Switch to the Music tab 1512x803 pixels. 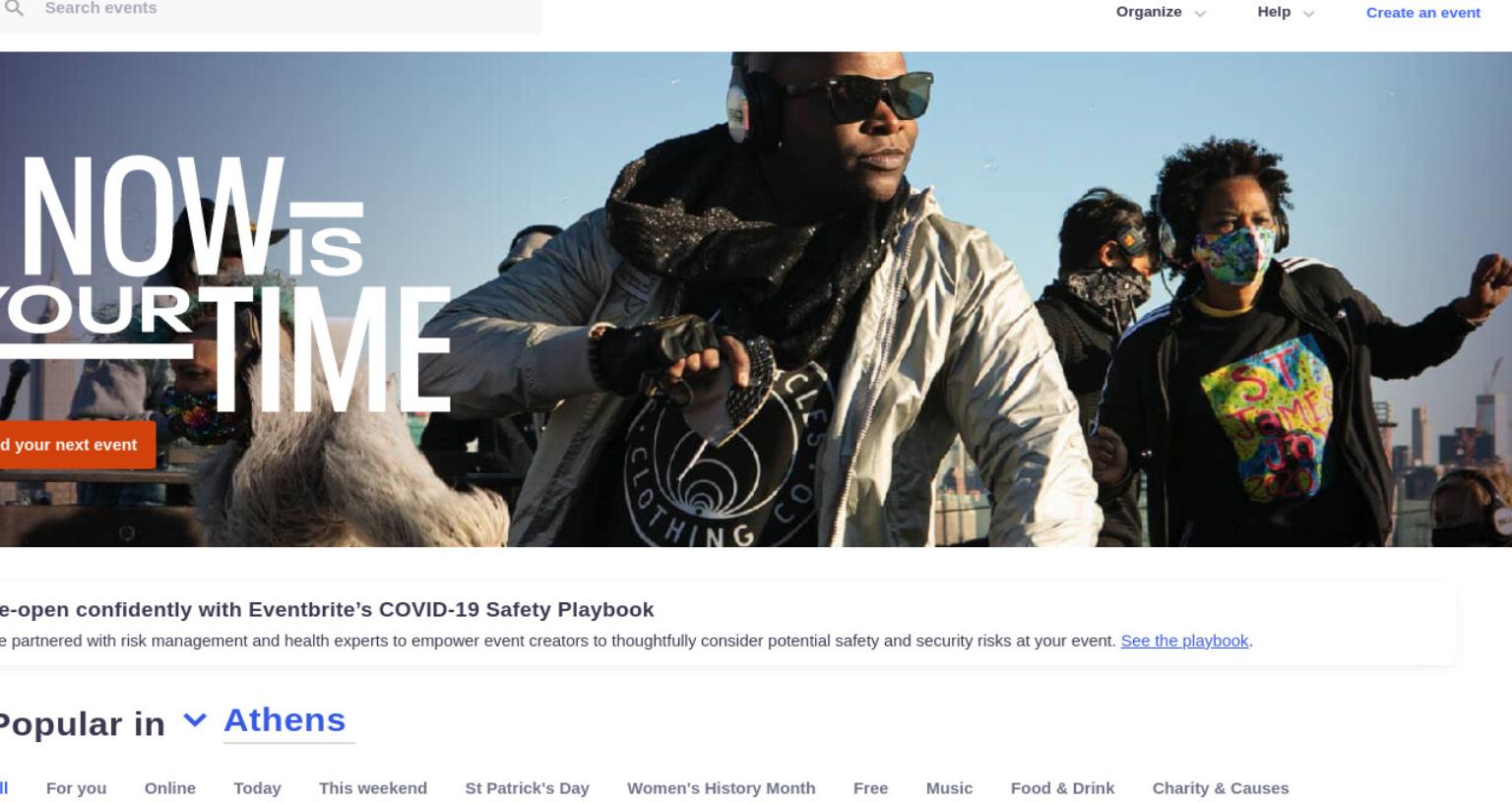click(949, 788)
